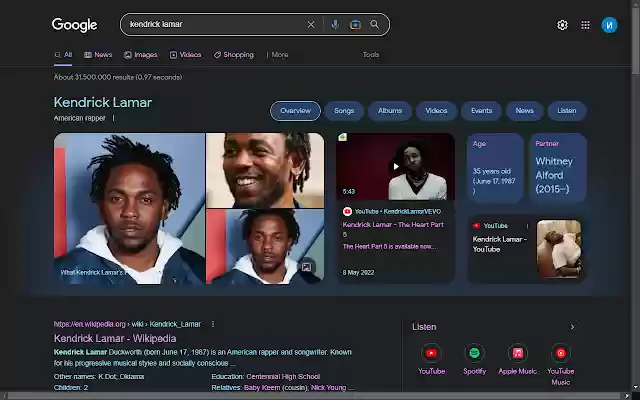Open the YouTube Music icon
Image resolution: width=640 pixels, height=400 pixels.
561,353
